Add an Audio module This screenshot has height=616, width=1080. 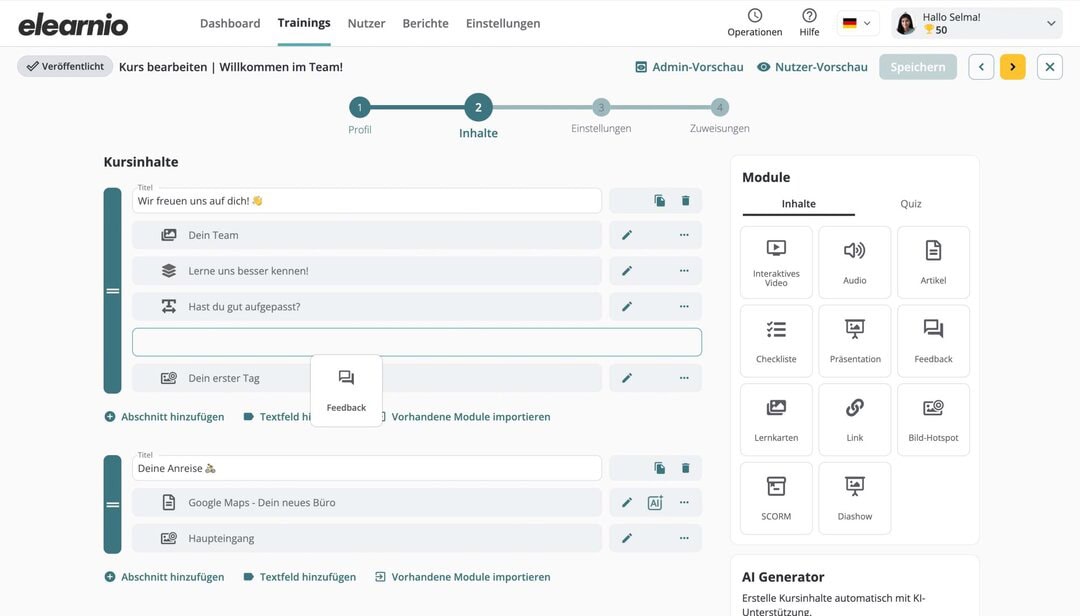click(855, 263)
